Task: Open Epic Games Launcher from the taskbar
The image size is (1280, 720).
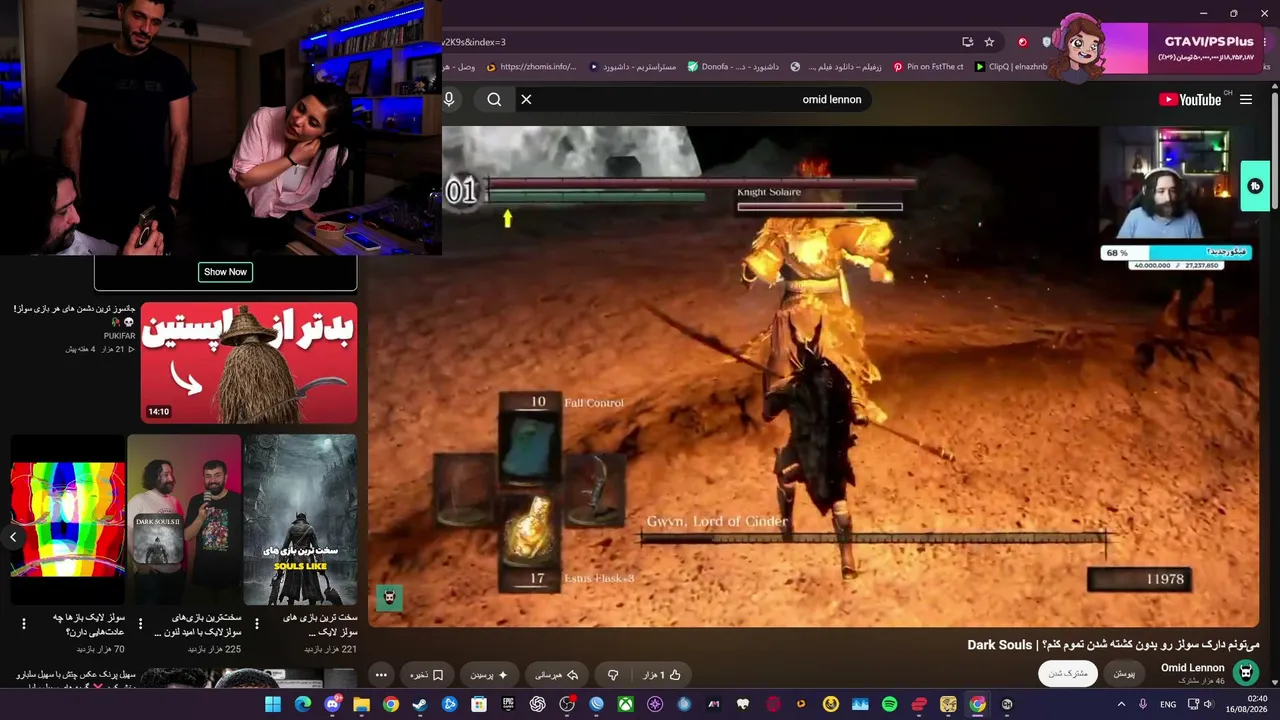Action: click(508, 705)
